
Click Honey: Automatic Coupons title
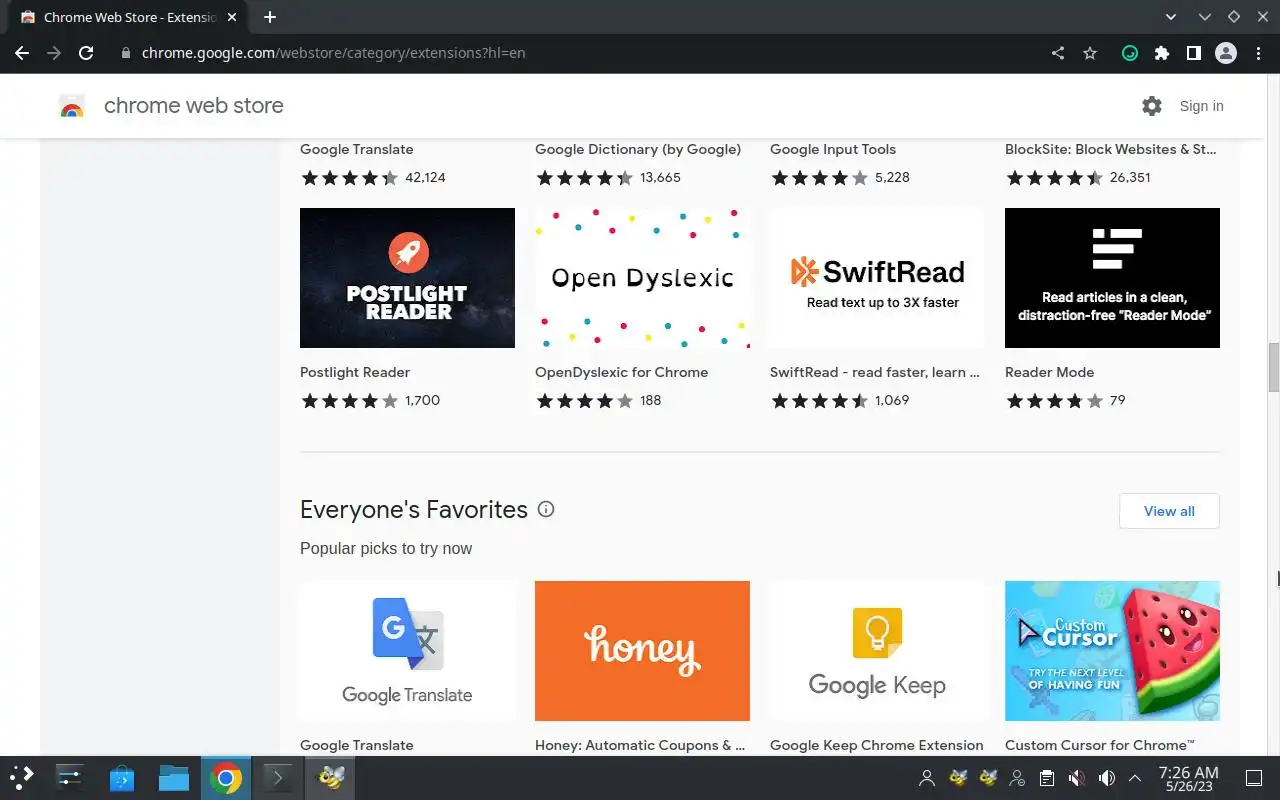click(x=640, y=745)
